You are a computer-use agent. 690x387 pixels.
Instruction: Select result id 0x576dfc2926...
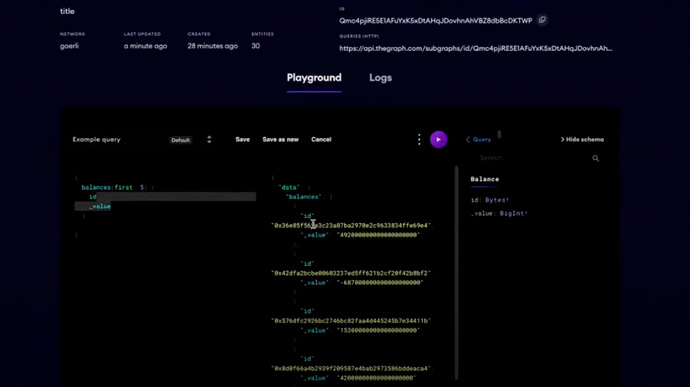[x=350, y=321]
